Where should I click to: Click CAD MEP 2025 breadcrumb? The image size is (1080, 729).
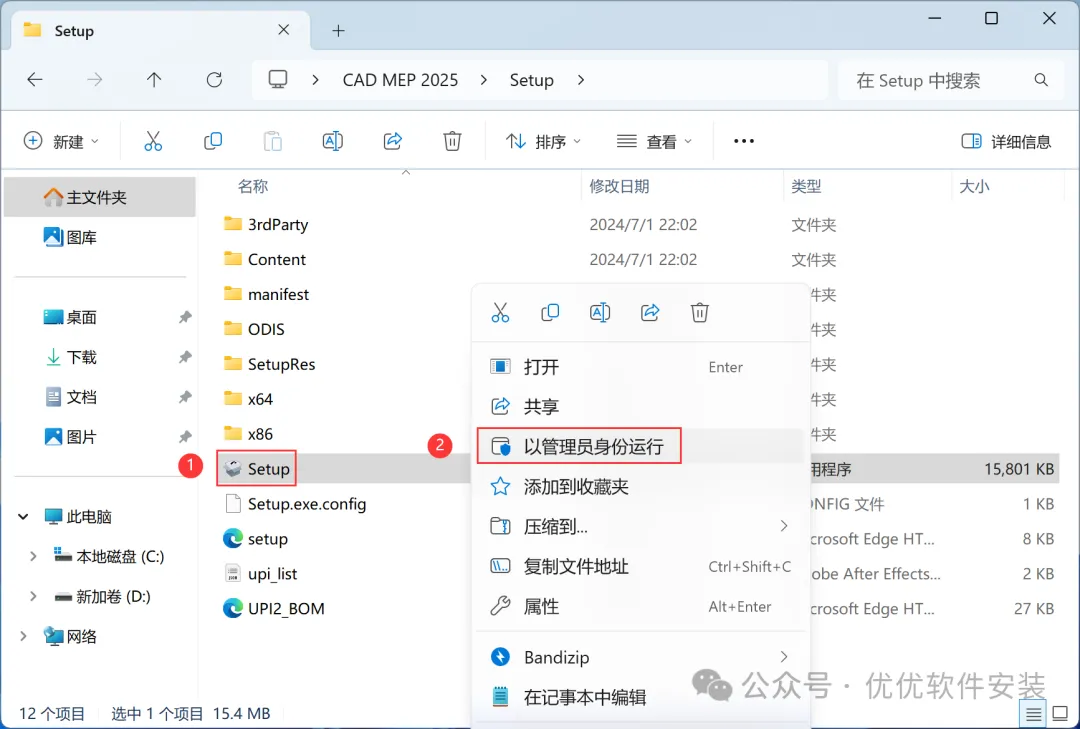(400, 80)
